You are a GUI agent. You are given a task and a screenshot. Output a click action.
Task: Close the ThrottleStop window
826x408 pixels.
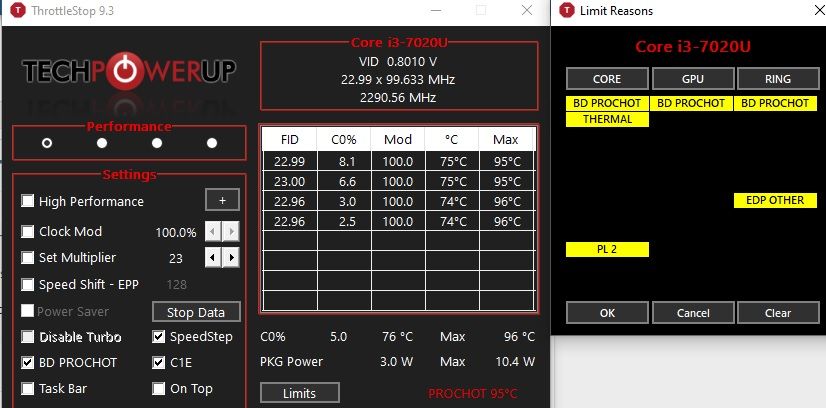tap(527, 11)
